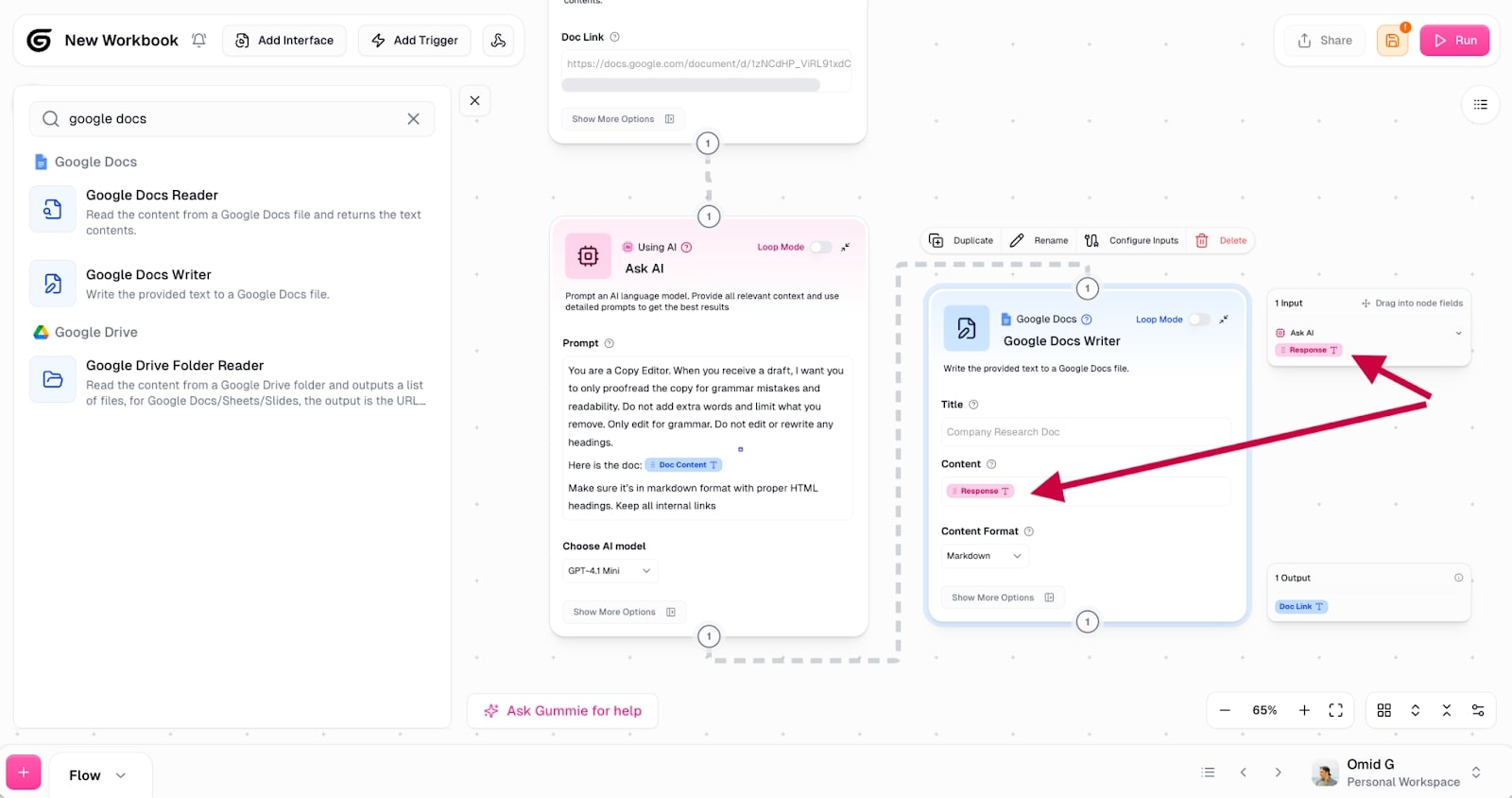This screenshot has width=1512, height=798.
Task: Click the pink Run button
Action: tap(1455, 41)
